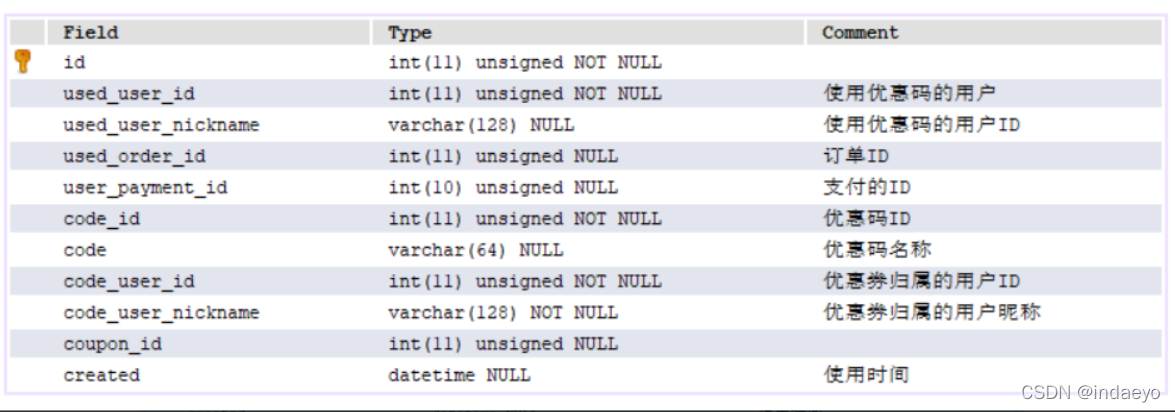Select the created field row

(x=102, y=375)
